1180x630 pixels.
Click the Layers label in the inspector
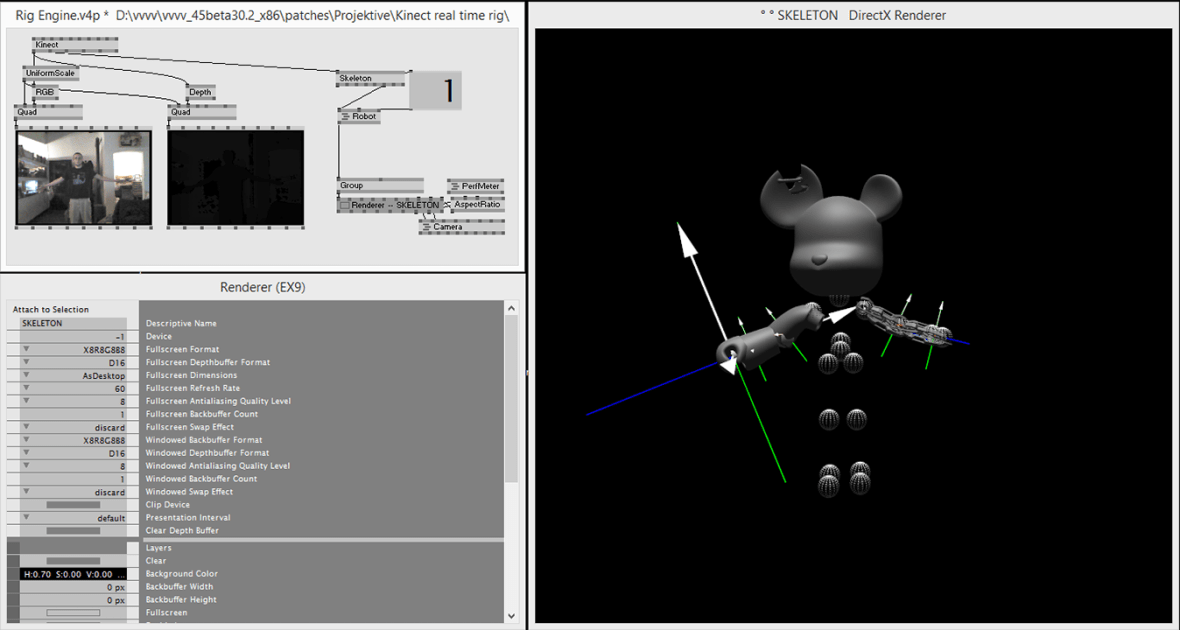coord(159,548)
